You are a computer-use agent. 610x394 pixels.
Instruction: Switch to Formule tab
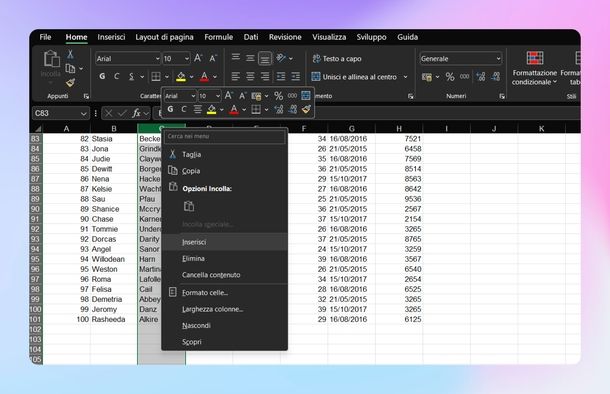click(219, 37)
